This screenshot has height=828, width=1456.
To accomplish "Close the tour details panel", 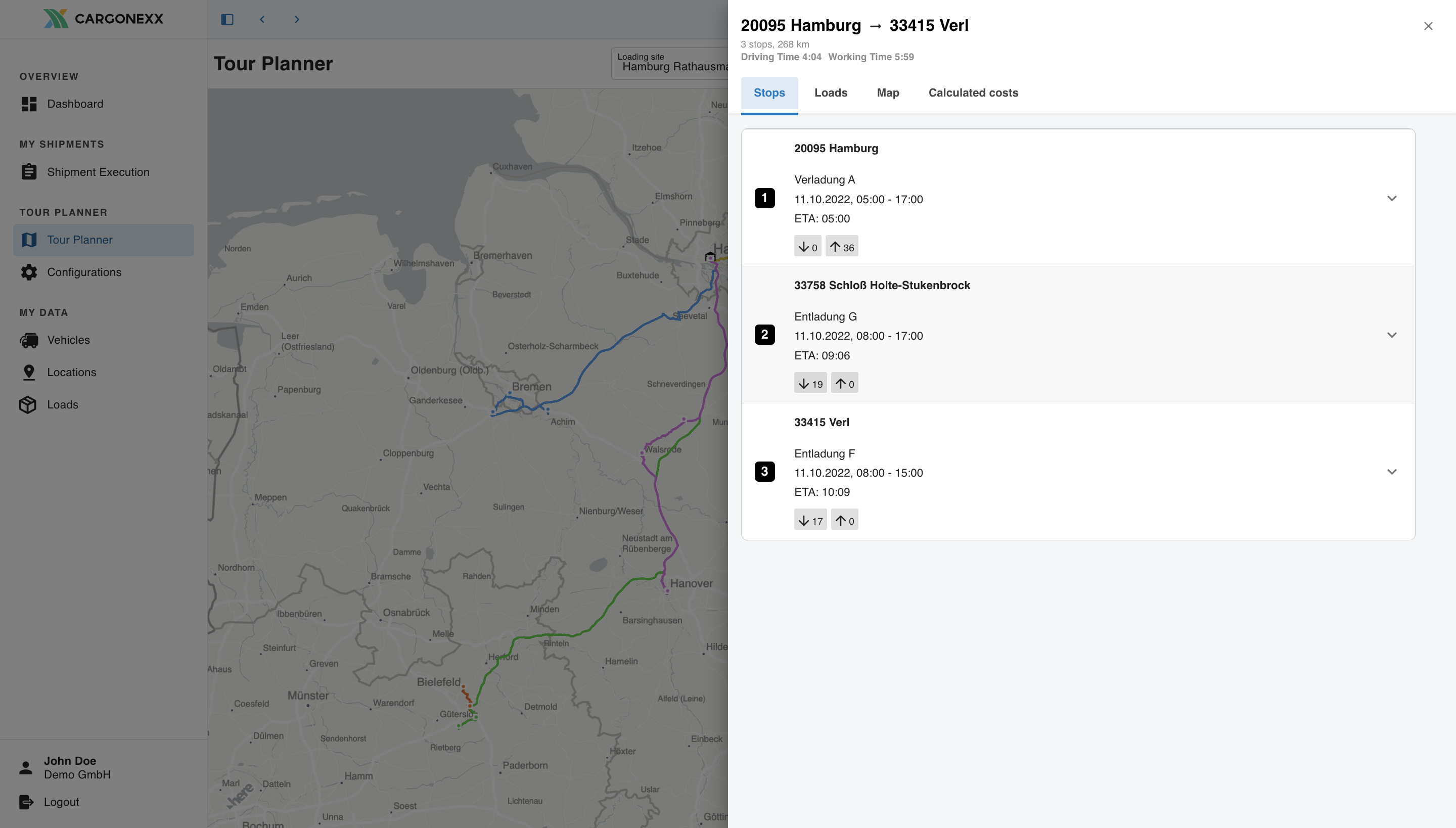I will (1428, 26).
